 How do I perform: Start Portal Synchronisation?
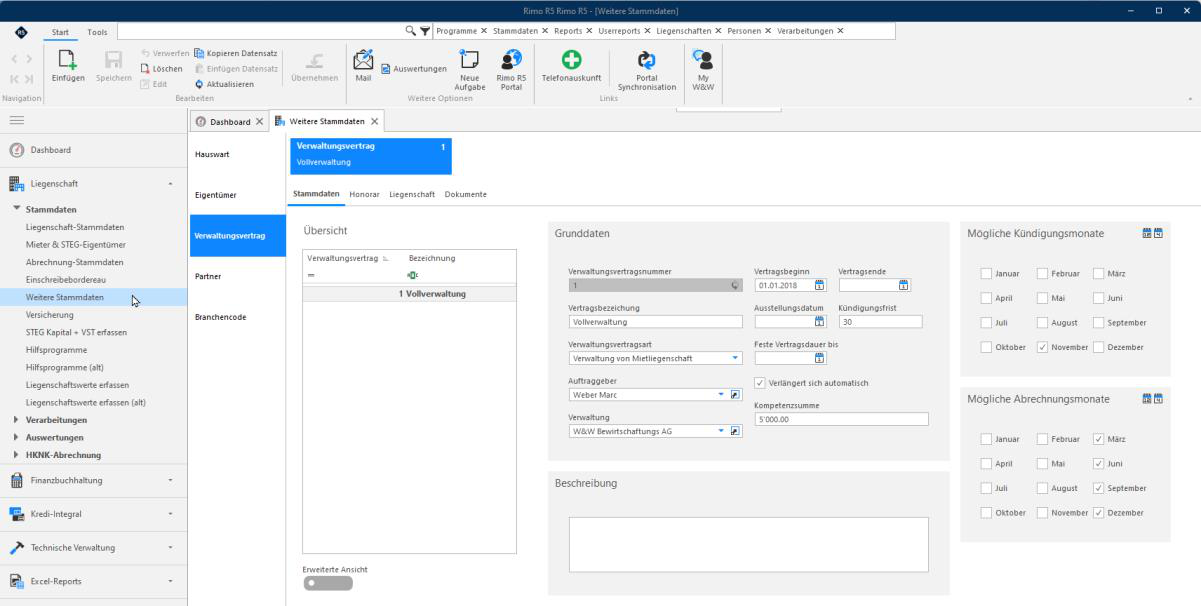coord(645,60)
